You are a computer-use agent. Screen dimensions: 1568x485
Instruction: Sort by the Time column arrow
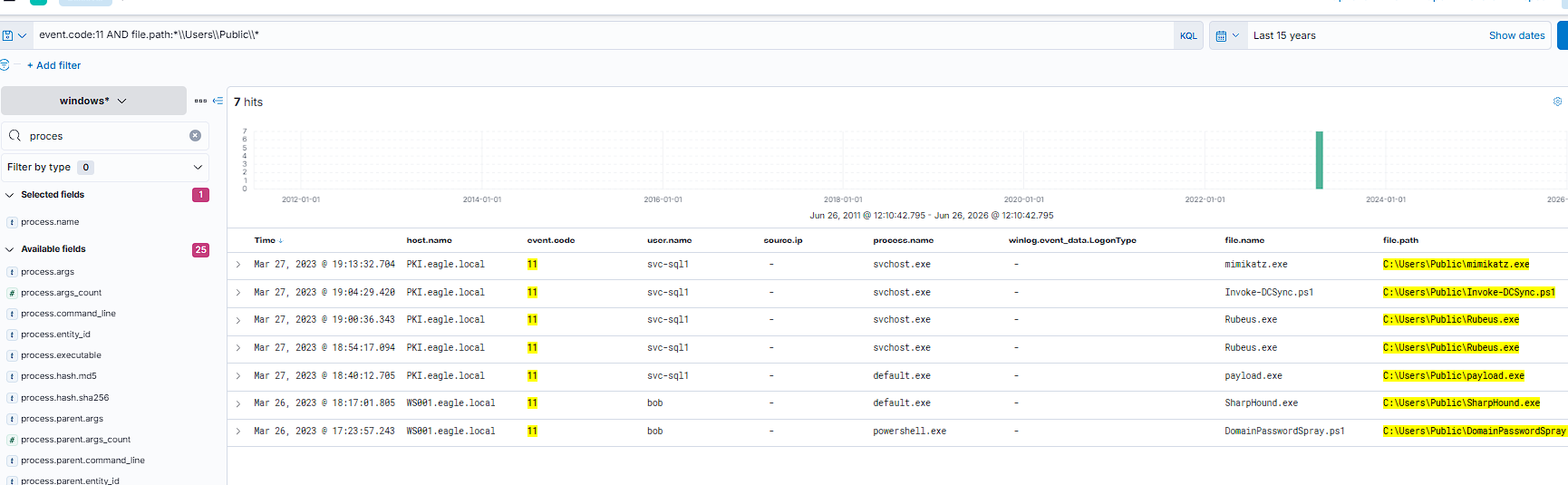point(280,240)
